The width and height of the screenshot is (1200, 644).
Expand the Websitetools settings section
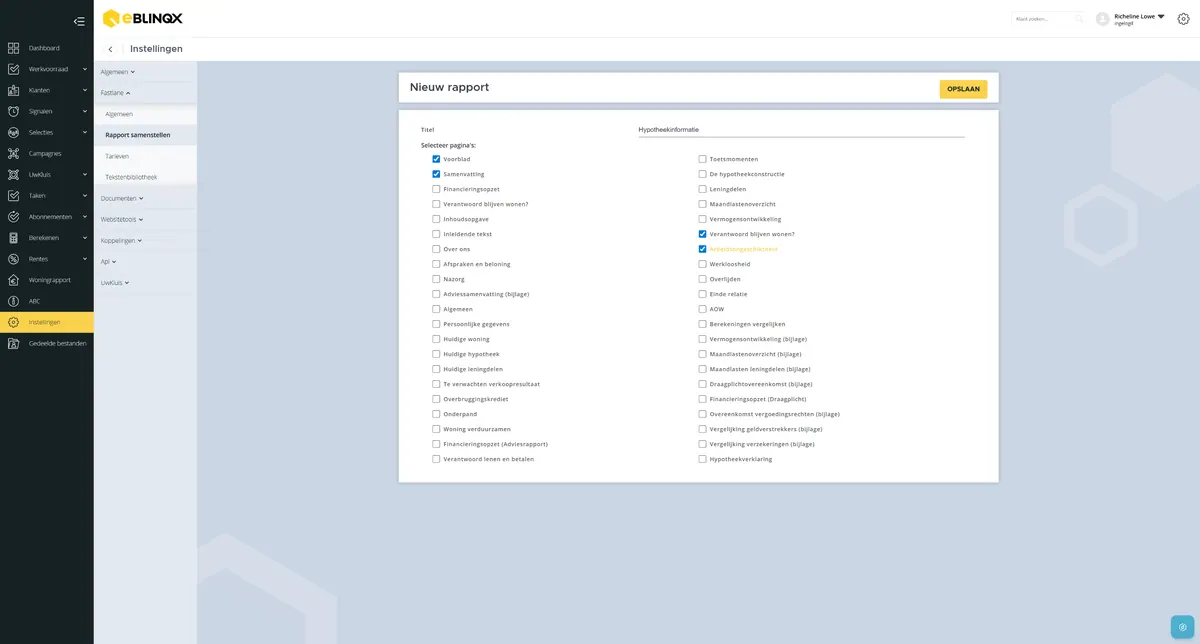click(x=122, y=219)
